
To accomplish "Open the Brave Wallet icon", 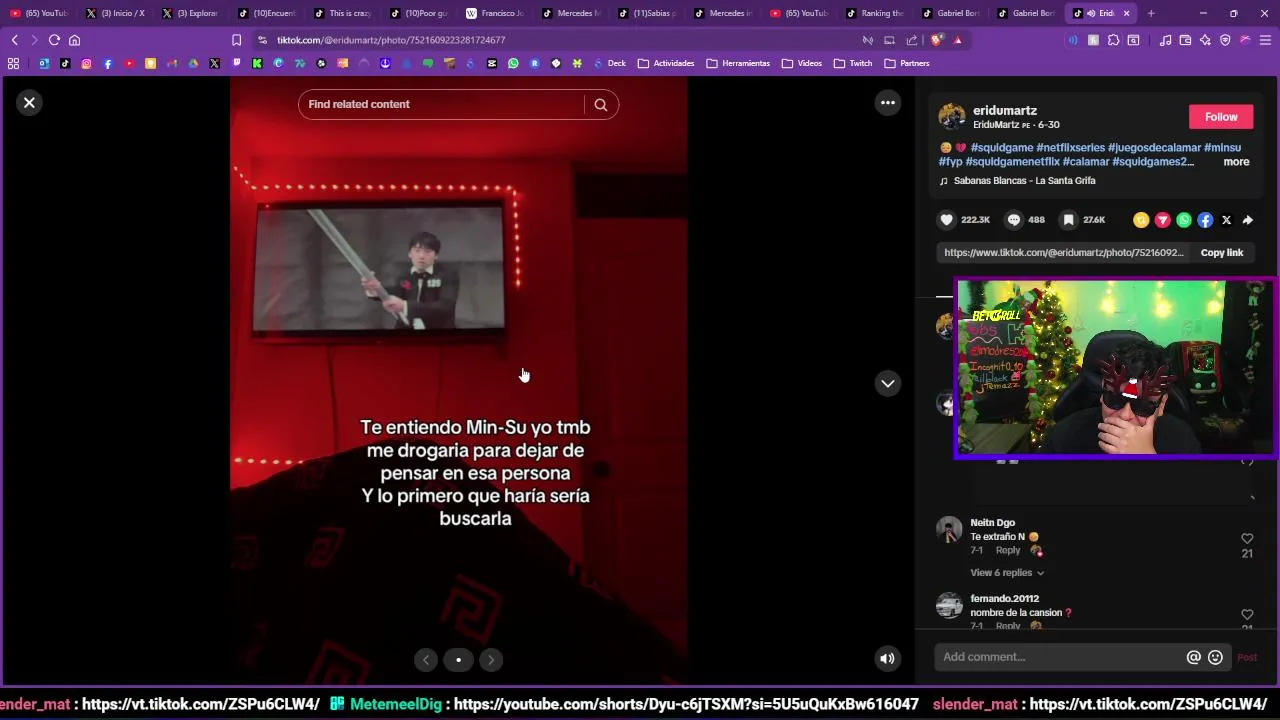I will pyautogui.click(x=1185, y=40).
